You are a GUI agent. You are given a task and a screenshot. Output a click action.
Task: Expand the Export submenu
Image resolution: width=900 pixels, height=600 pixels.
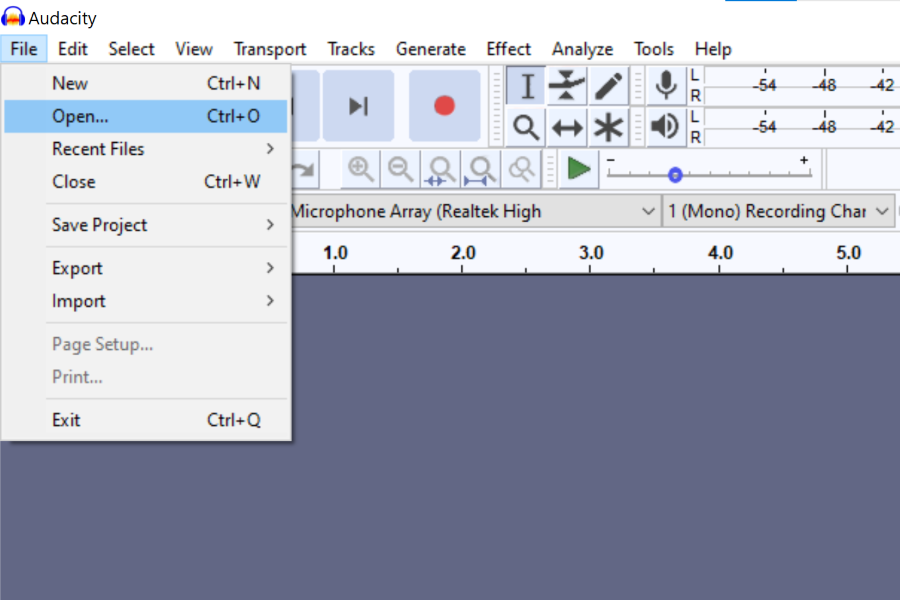(x=146, y=268)
